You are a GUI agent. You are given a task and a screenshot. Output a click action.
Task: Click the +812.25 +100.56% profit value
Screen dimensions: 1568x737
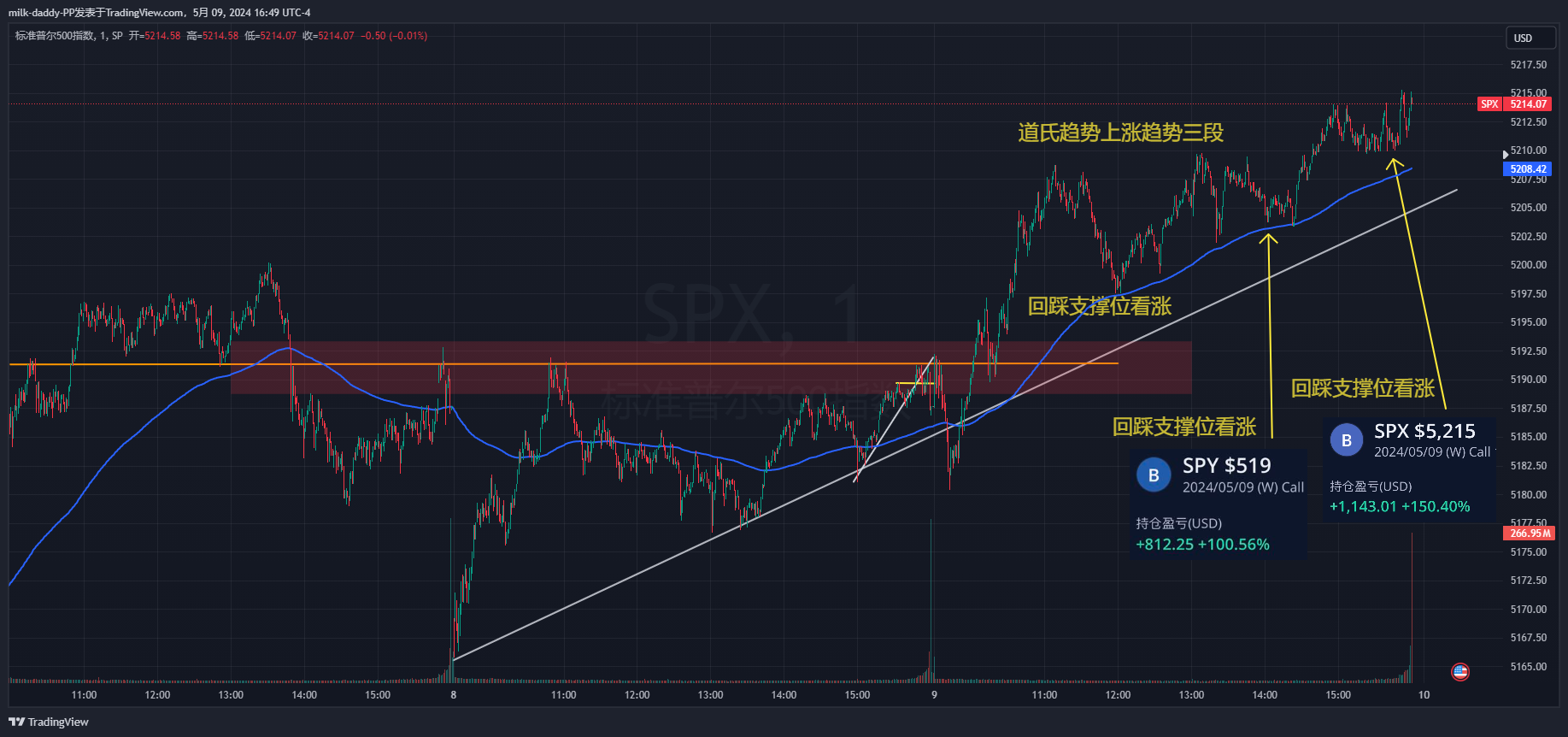pyautogui.click(x=1202, y=545)
